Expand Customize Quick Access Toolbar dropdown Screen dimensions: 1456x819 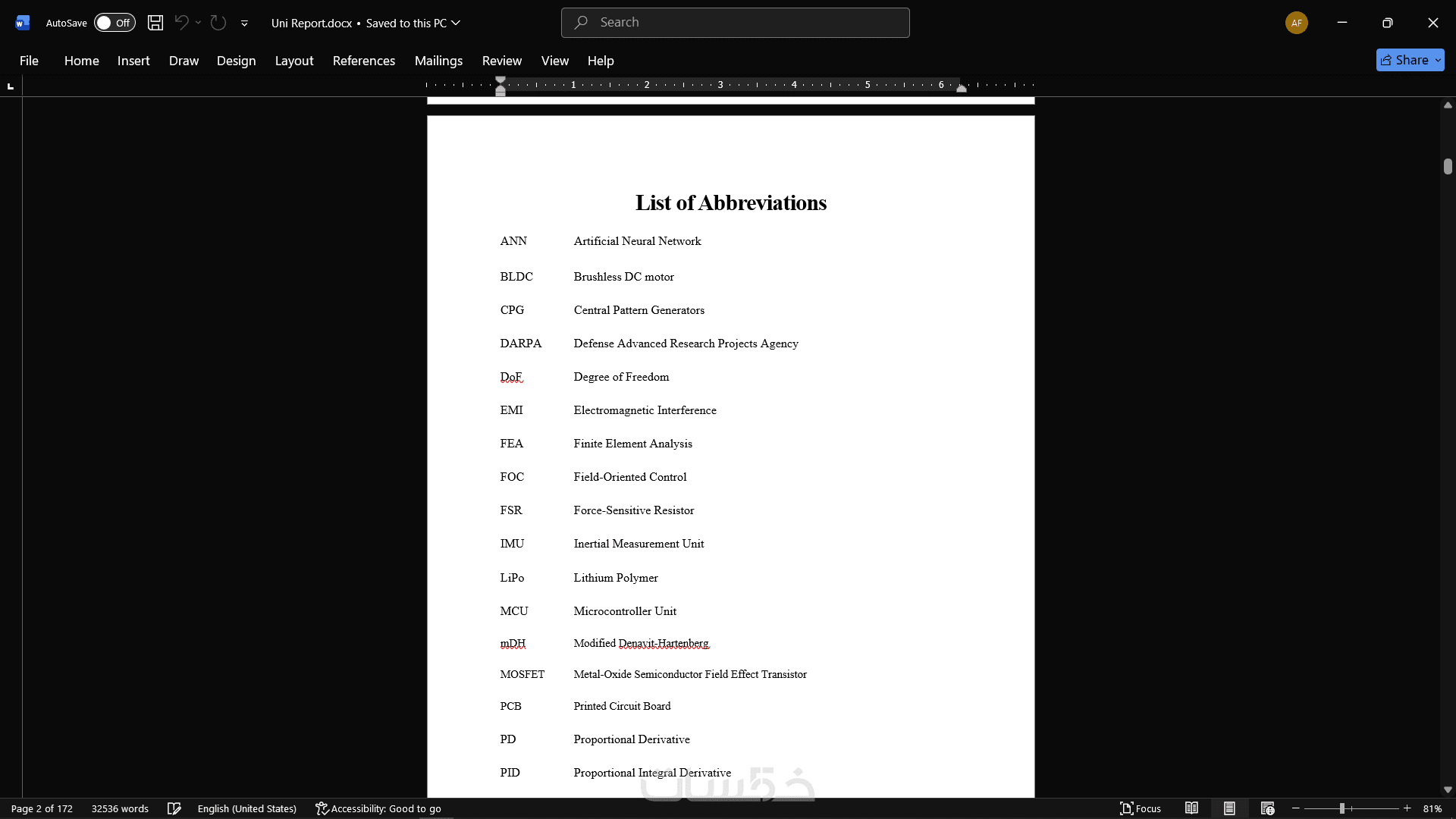click(244, 24)
